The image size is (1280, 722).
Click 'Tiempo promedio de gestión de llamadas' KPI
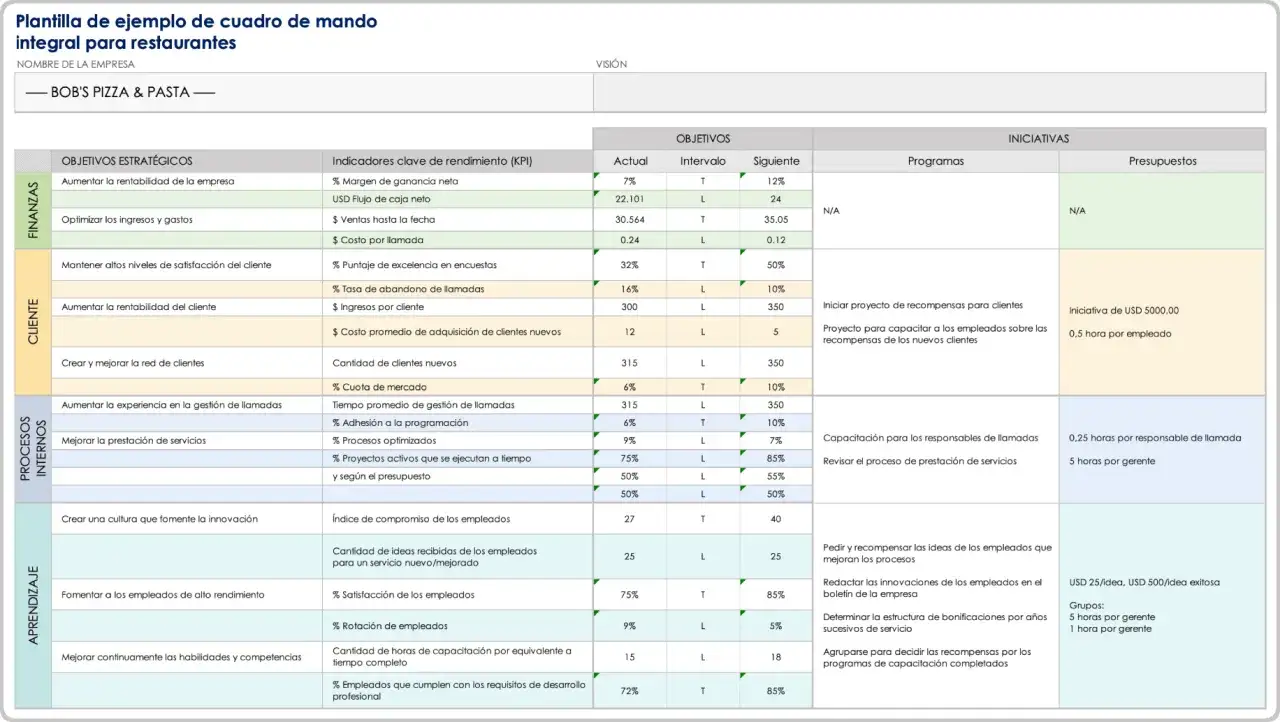(424, 405)
